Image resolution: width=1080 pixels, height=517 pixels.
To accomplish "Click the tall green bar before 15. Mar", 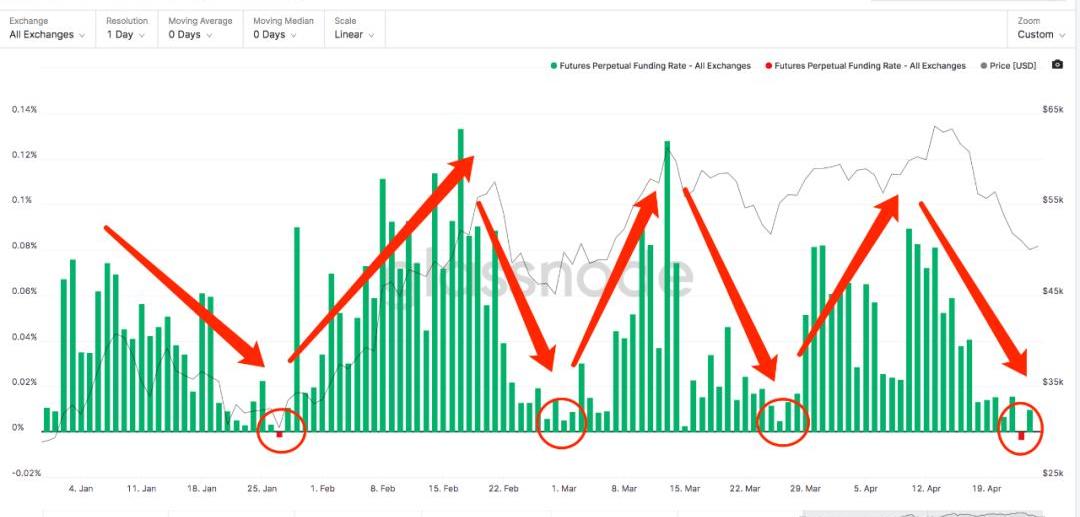I will 667,286.
